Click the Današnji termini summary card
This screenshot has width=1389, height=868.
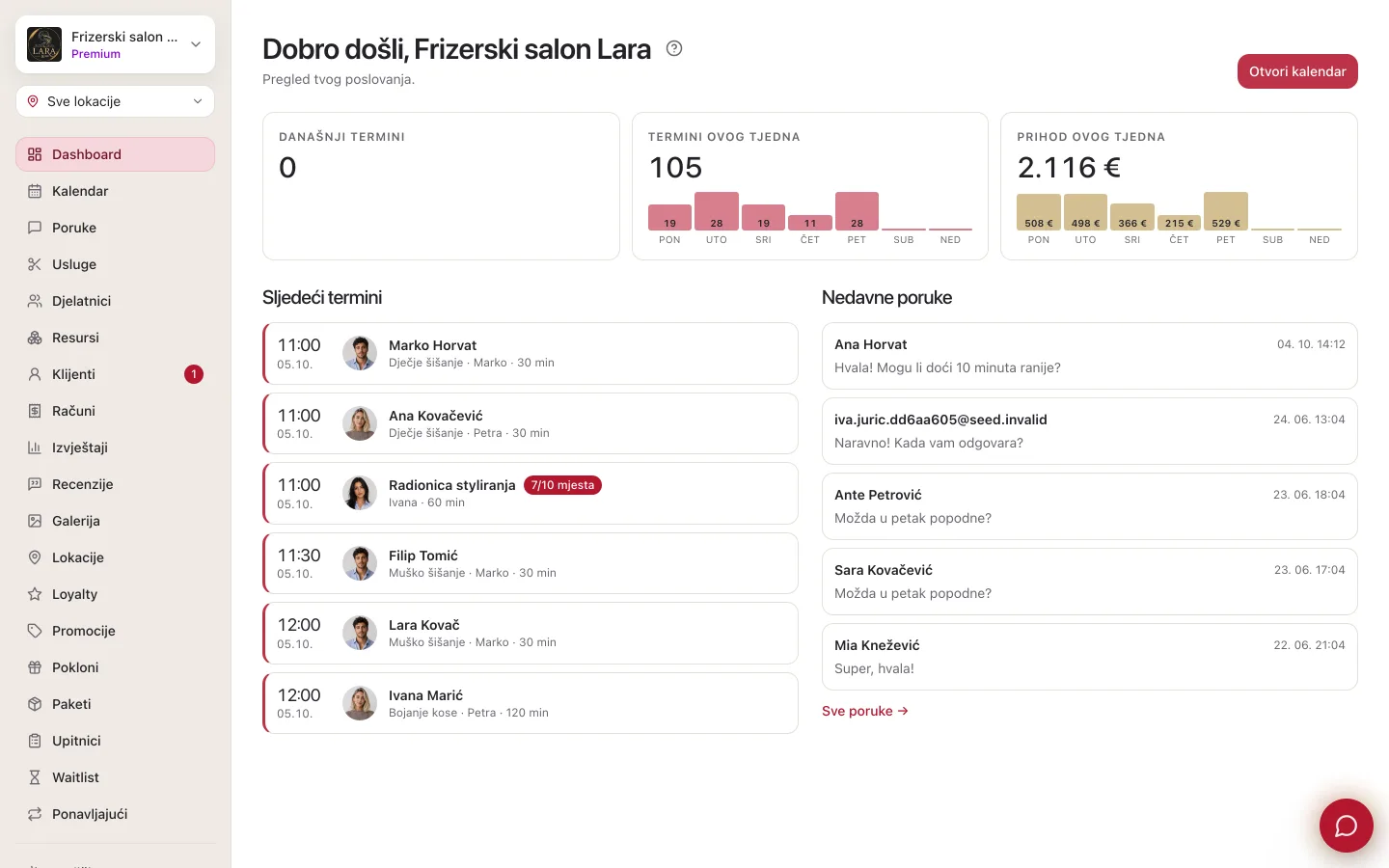(x=441, y=186)
